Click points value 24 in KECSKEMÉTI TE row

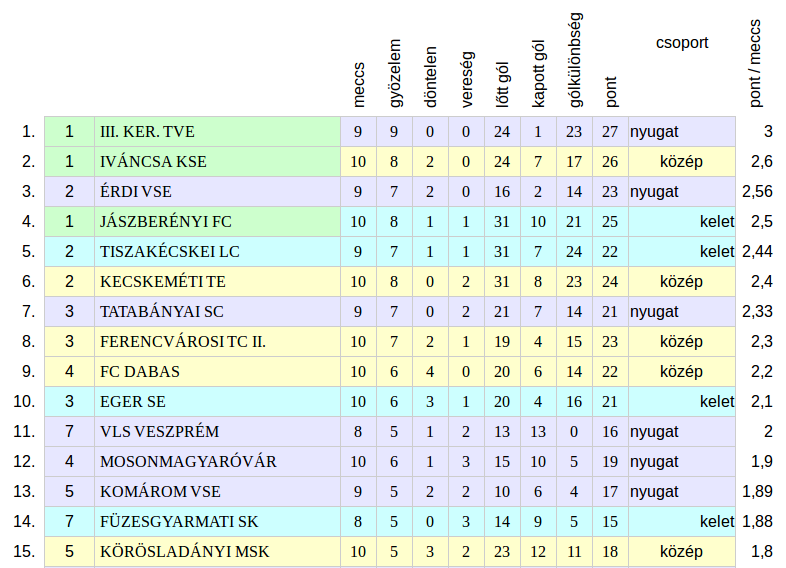[610, 281]
